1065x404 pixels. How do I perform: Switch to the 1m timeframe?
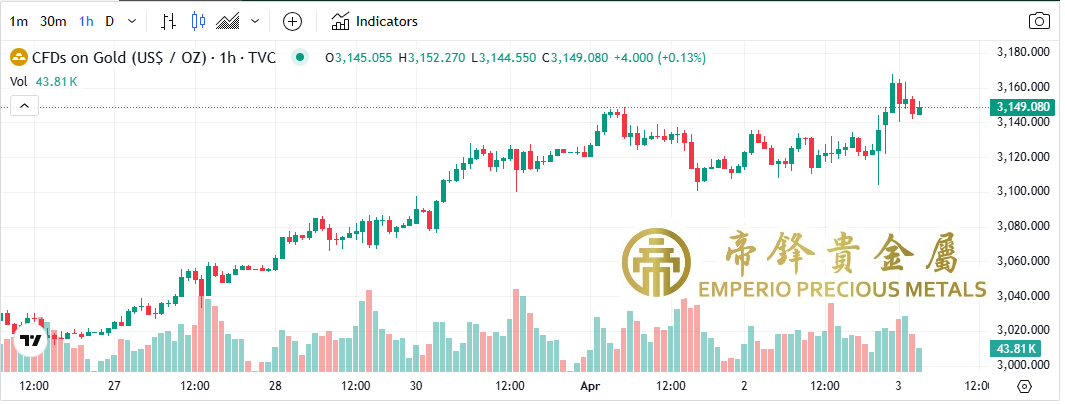[18, 21]
